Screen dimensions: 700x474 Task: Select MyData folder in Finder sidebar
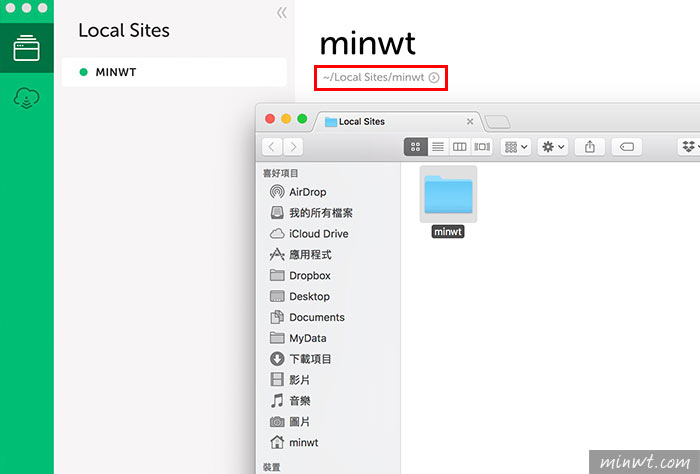click(298, 338)
